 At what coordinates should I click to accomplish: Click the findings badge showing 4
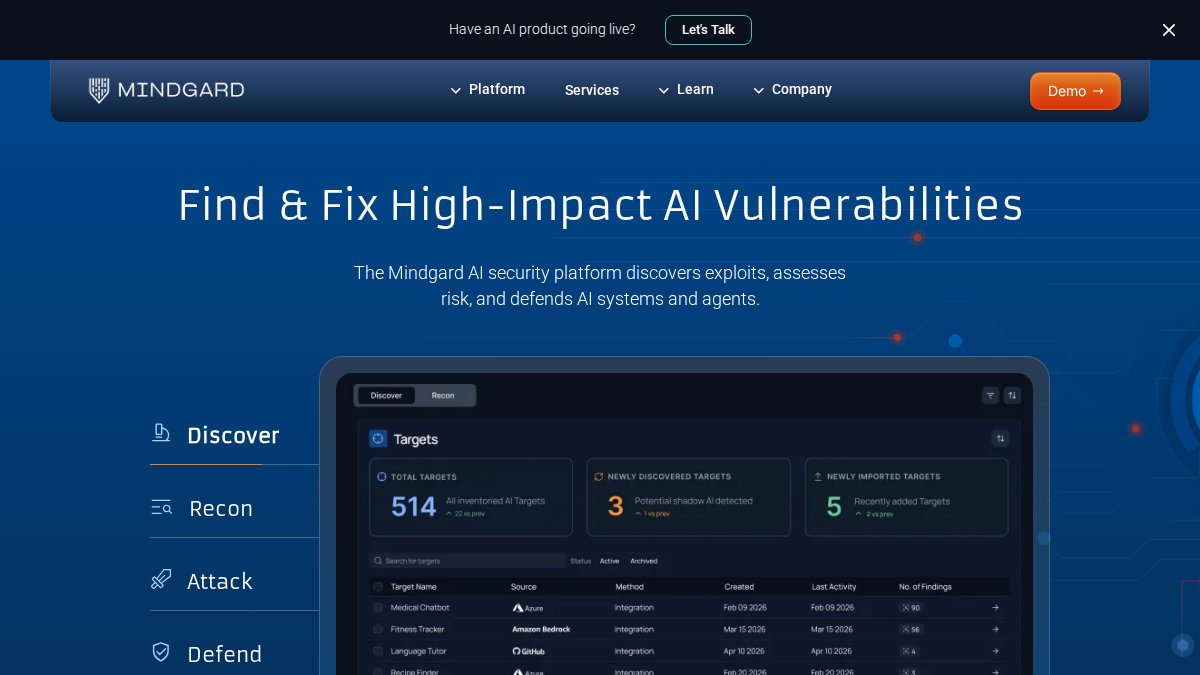coord(909,651)
